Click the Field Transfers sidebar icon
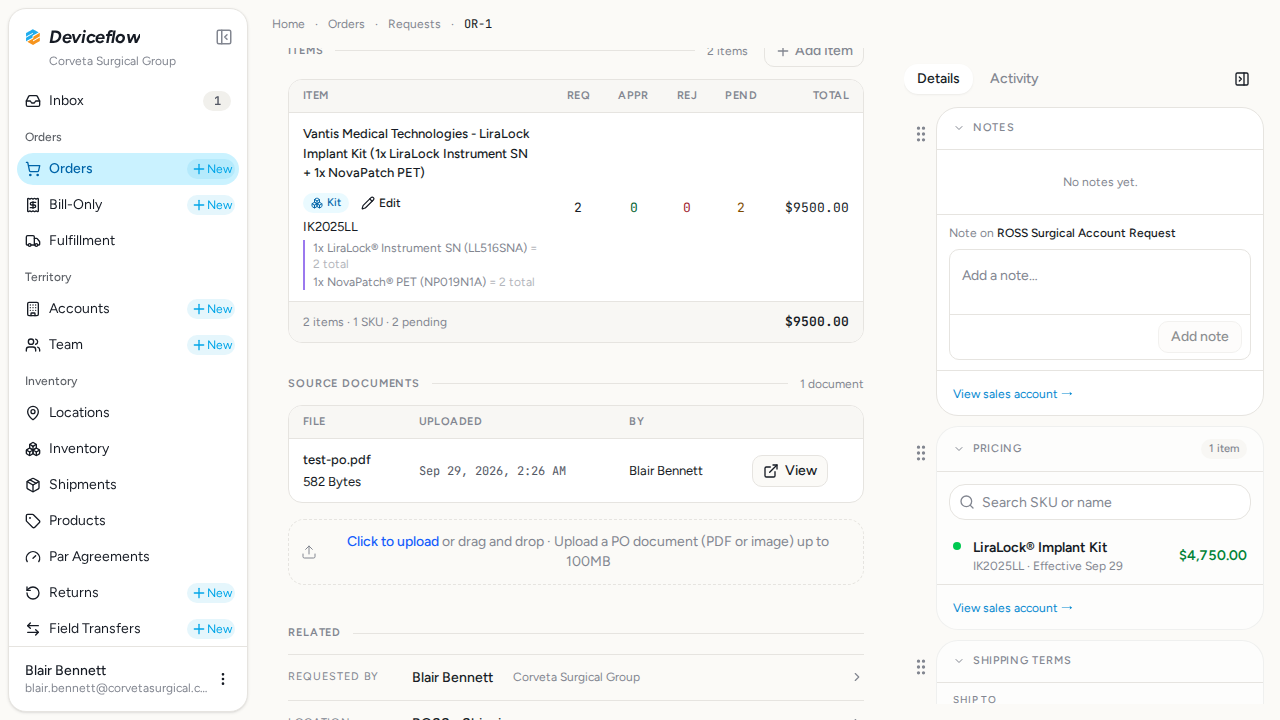1280x720 pixels. pyautogui.click(x=33, y=629)
